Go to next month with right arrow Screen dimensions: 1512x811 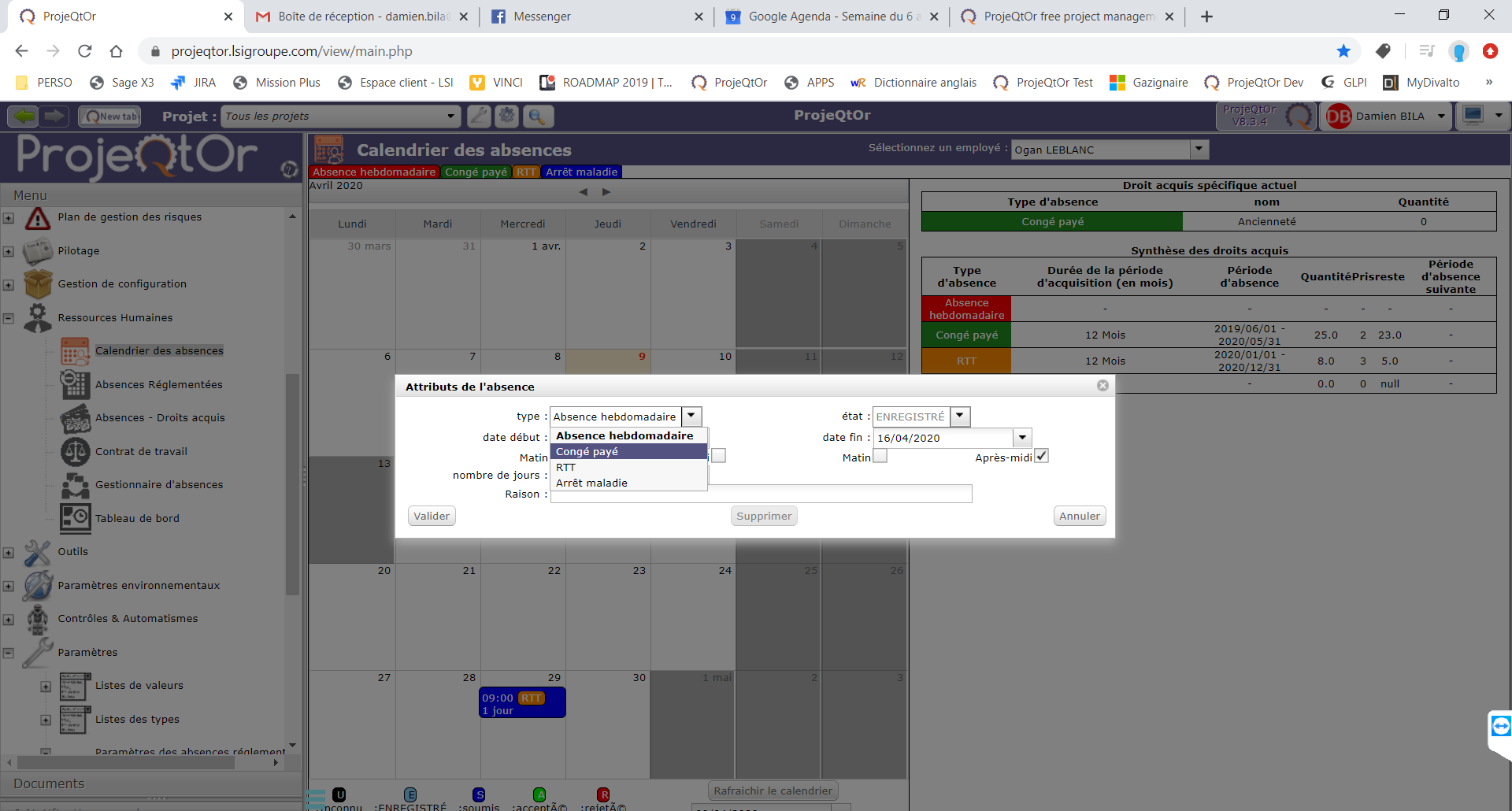tap(606, 192)
